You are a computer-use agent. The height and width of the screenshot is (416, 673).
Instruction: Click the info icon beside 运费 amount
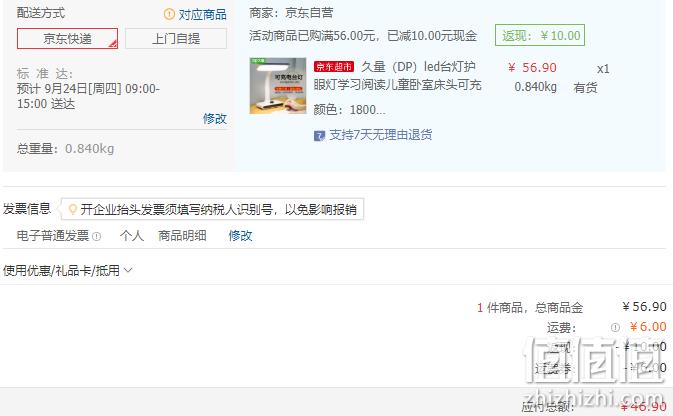(x=615, y=328)
